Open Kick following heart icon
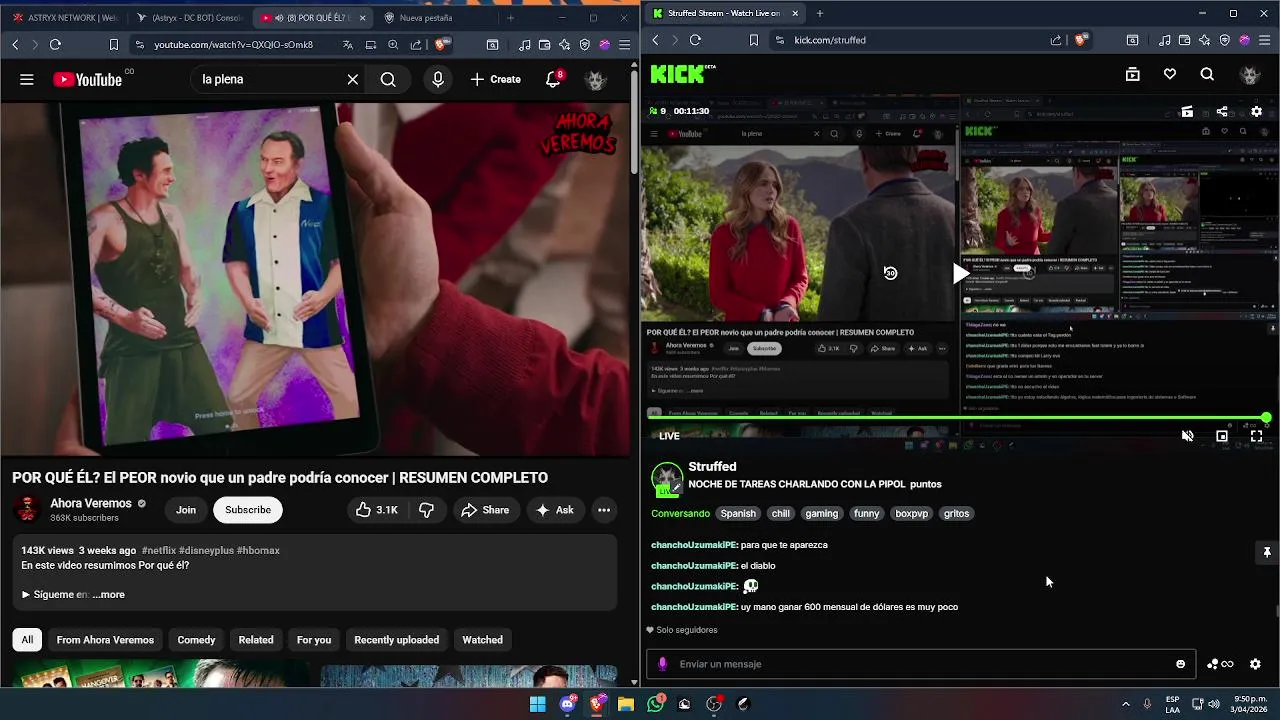 click(x=1170, y=74)
